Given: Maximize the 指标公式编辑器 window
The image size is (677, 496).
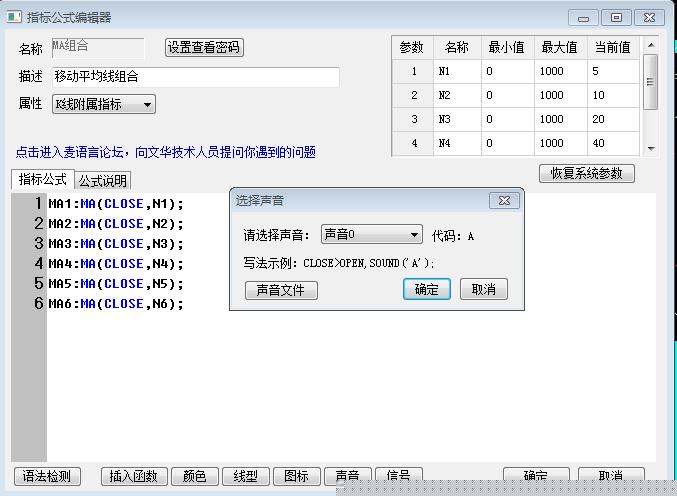Looking at the screenshot, I should 617,17.
